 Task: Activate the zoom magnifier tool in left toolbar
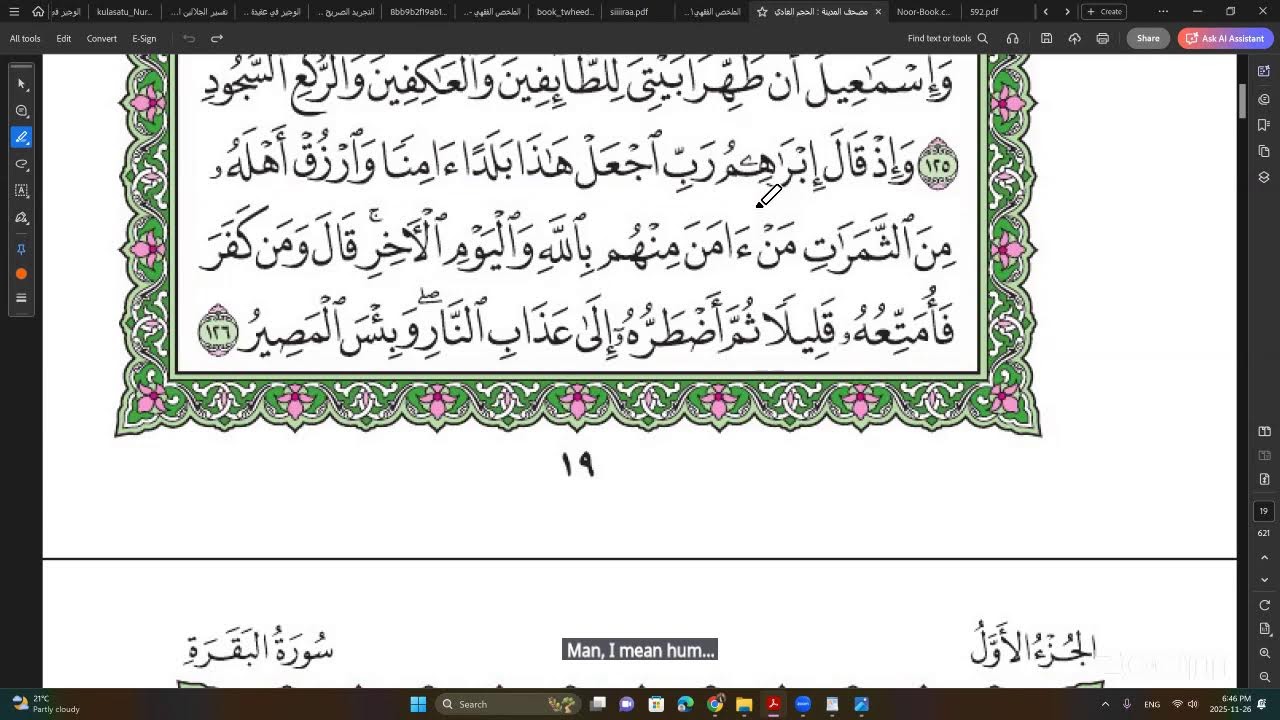tap(21, 111)
